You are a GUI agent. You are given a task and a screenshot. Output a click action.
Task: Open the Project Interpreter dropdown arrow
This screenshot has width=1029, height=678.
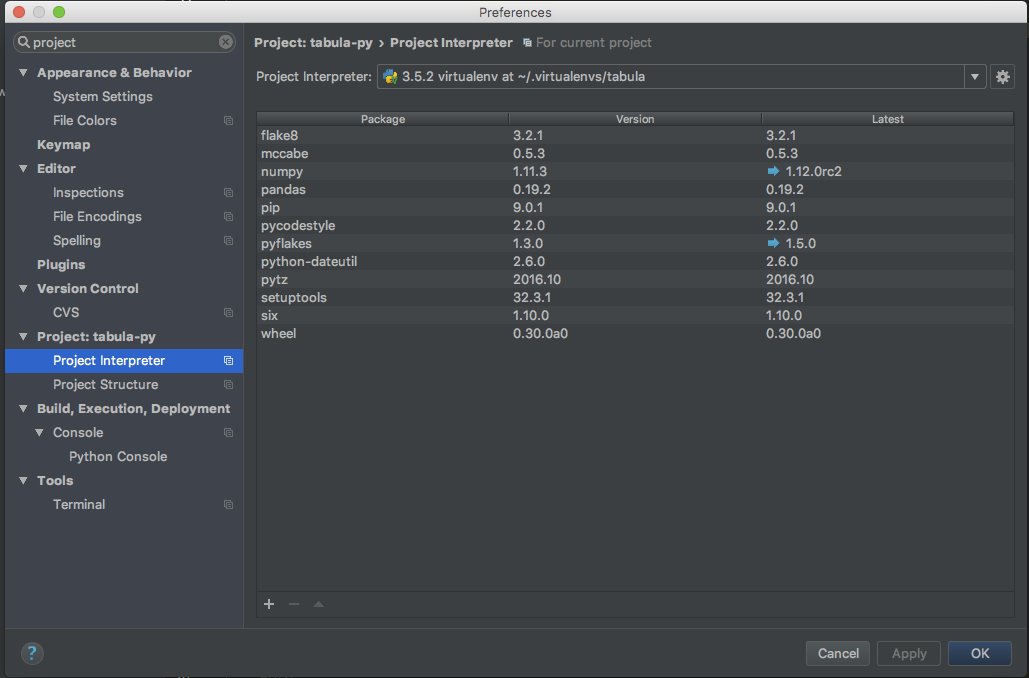[975, 76]
